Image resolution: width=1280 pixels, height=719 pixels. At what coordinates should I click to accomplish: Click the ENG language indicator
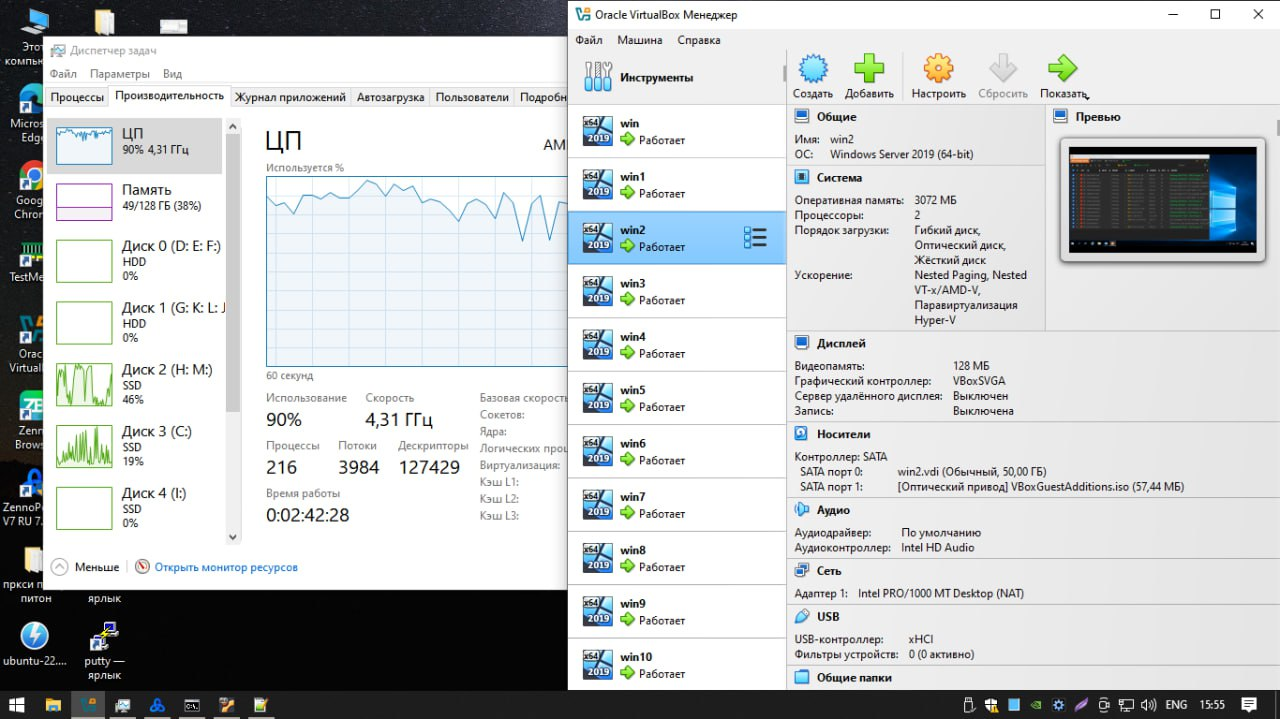(1176, 704)
